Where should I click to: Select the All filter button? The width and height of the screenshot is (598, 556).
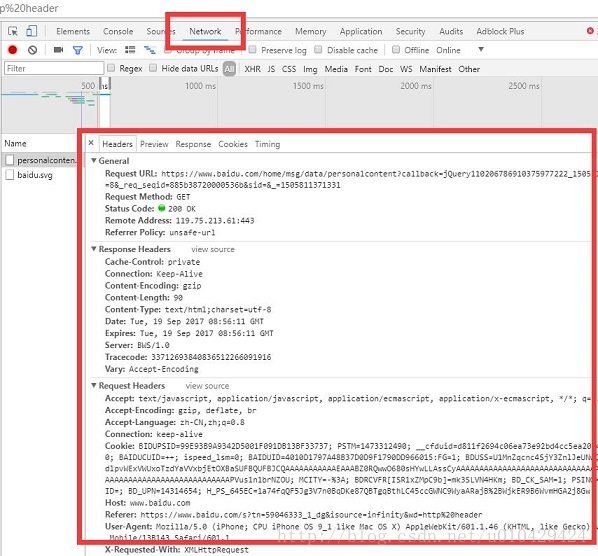pyautogui.click(x=229, y=69)
